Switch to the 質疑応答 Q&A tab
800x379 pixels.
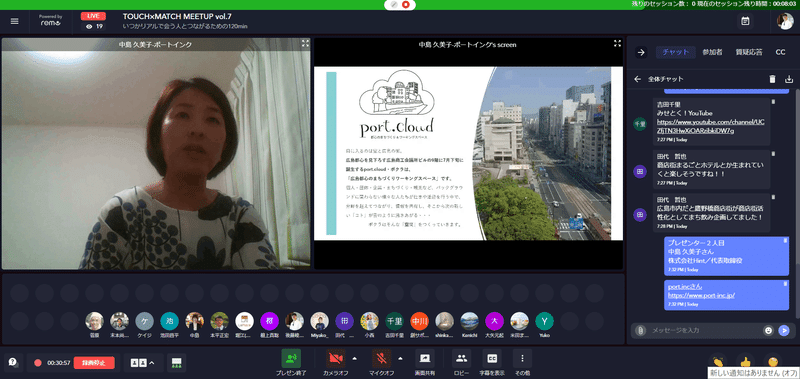(748, 52)
